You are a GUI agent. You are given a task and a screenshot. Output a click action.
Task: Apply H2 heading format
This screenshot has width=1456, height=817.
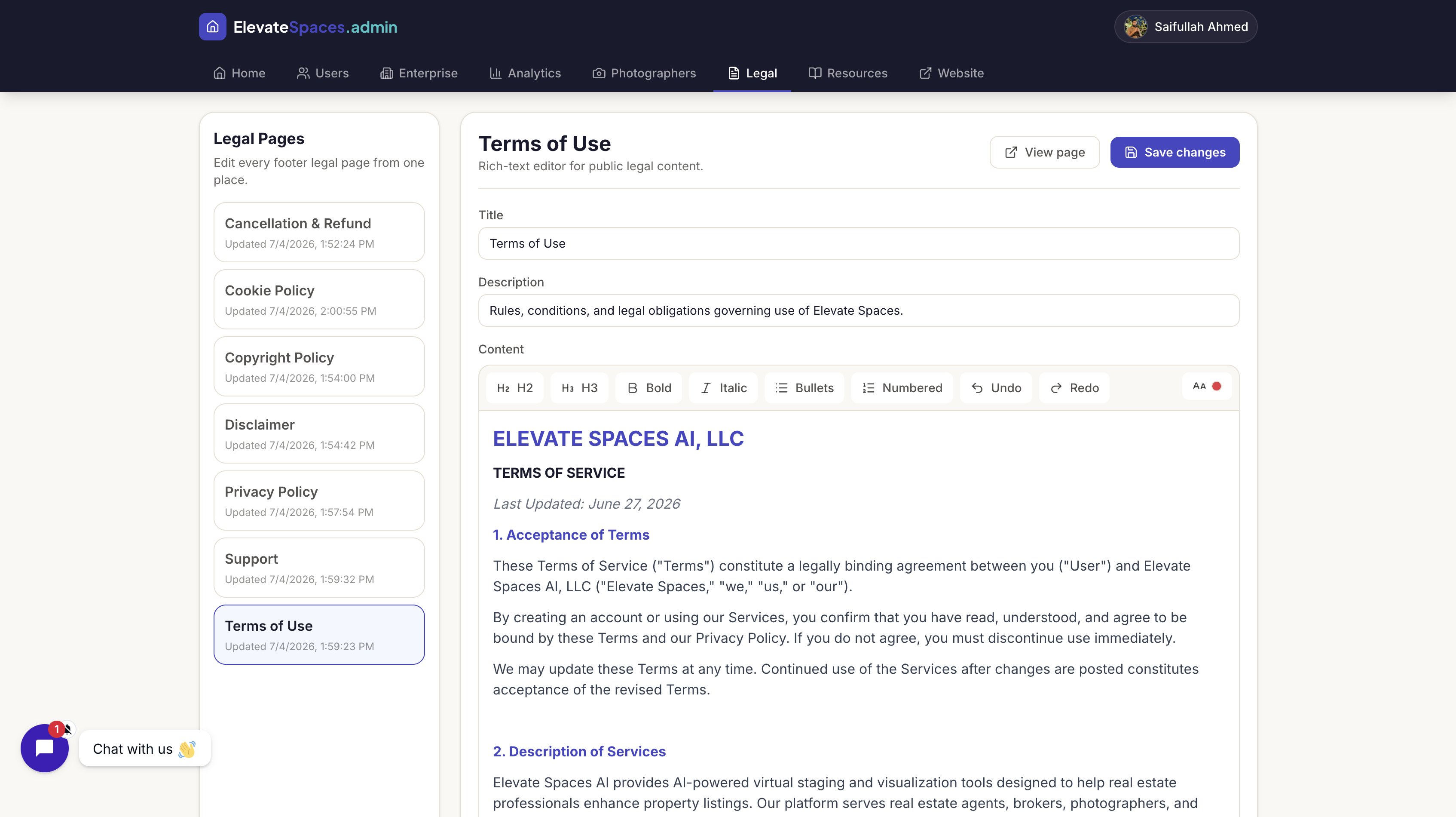[515, 388]
